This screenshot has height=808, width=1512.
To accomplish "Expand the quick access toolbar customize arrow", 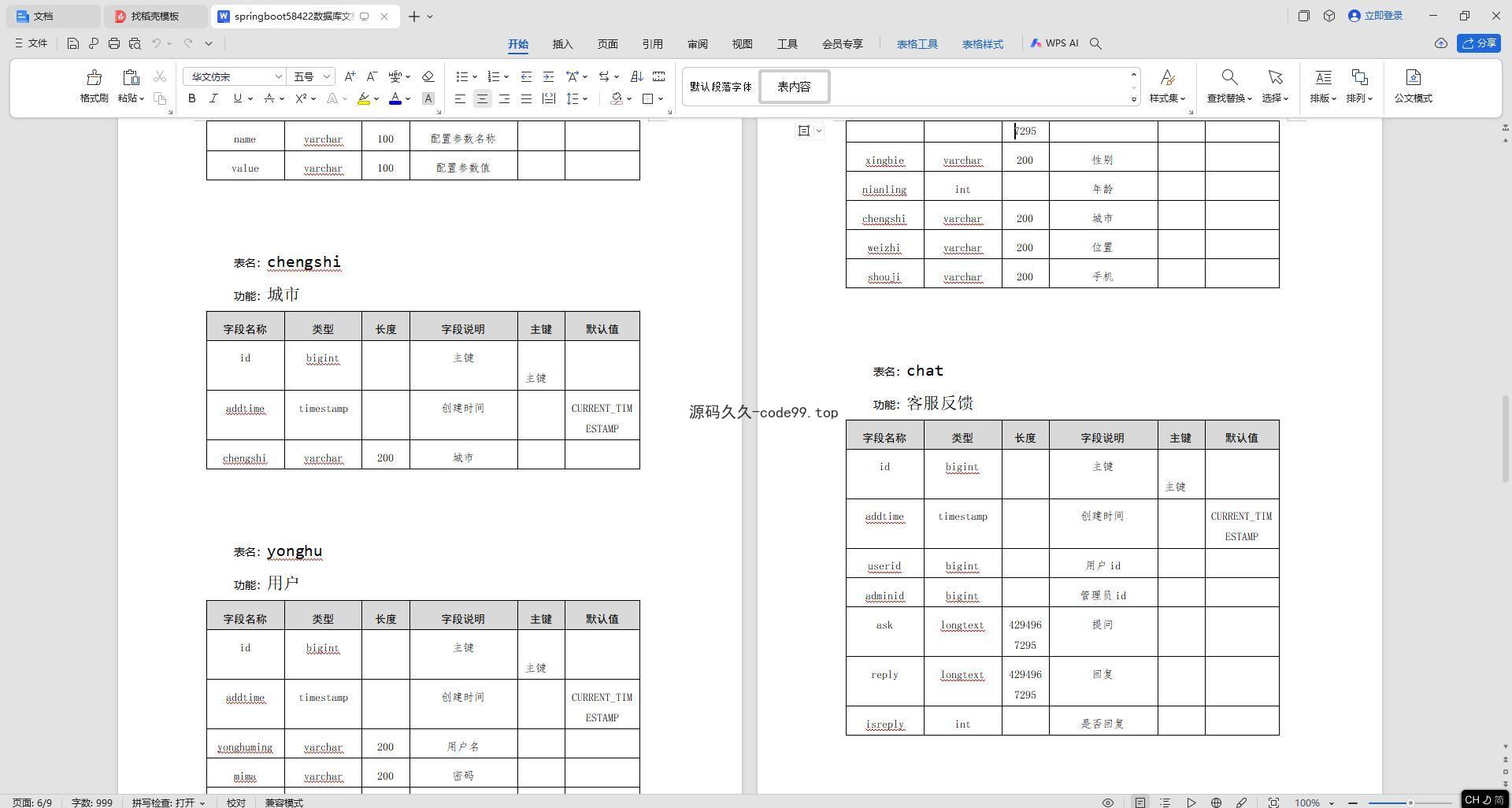I will (x=209, y=43).
